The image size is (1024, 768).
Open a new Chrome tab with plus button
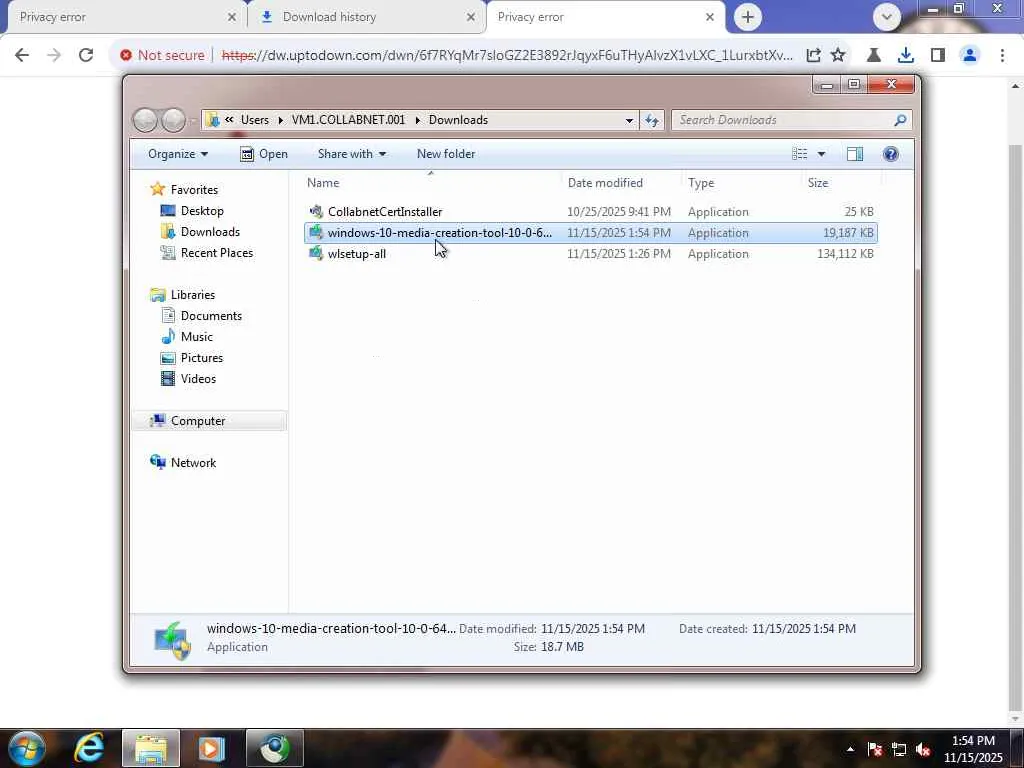pyautogui.click(x=748, y=17)
